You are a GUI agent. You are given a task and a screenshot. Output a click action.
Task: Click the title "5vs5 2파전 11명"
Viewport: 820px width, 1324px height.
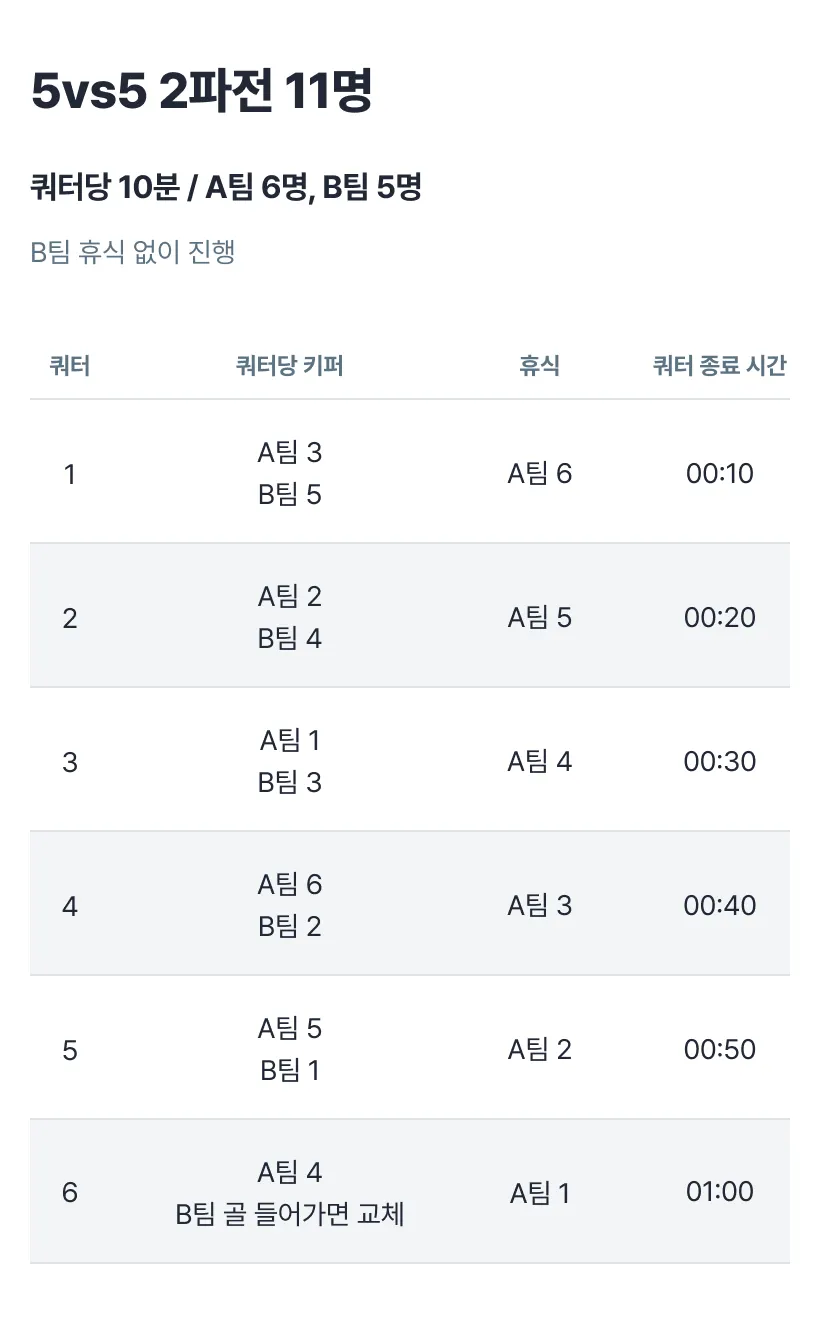[202, 93]
